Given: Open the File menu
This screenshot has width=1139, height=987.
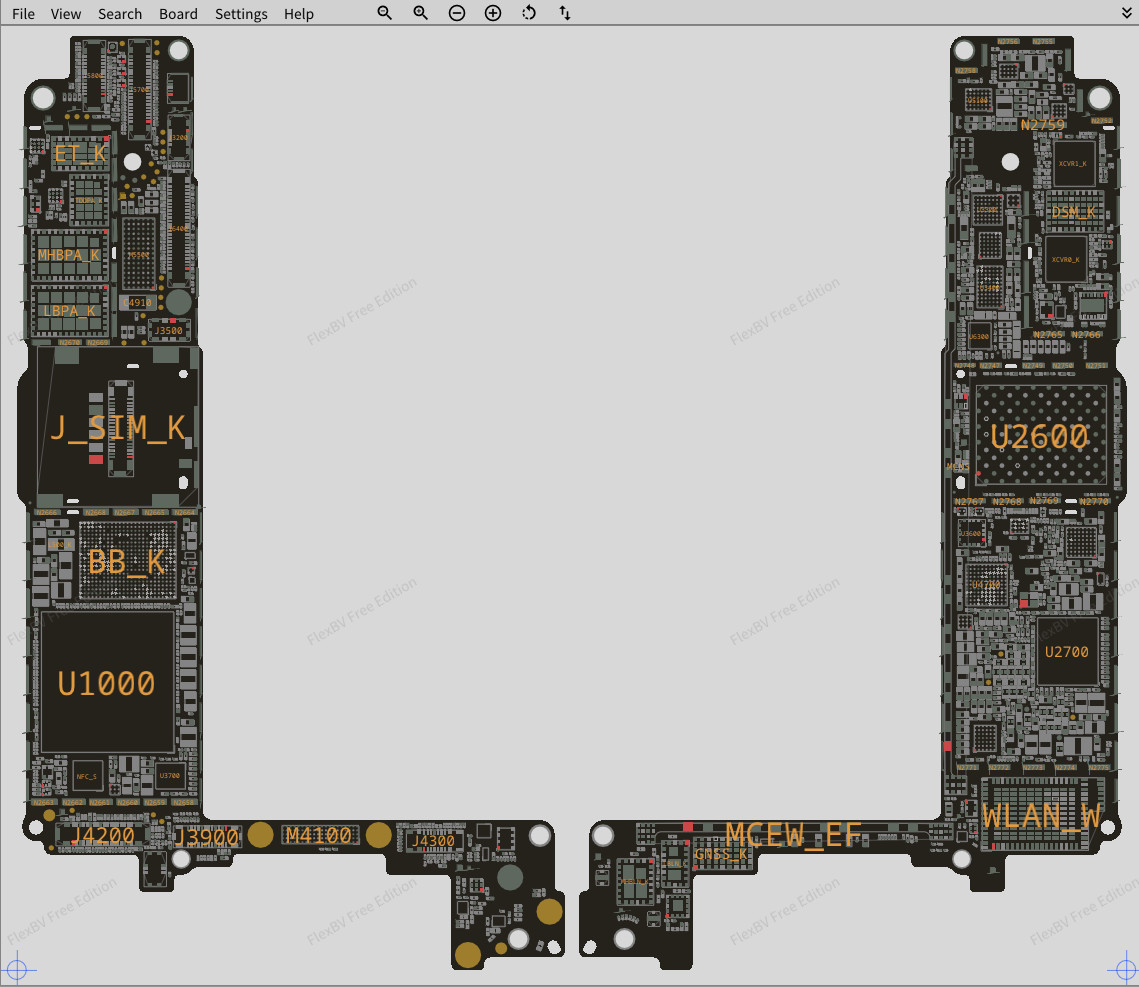Looking at the screenshot, I should pyautogui.click(x=23, y=14).
